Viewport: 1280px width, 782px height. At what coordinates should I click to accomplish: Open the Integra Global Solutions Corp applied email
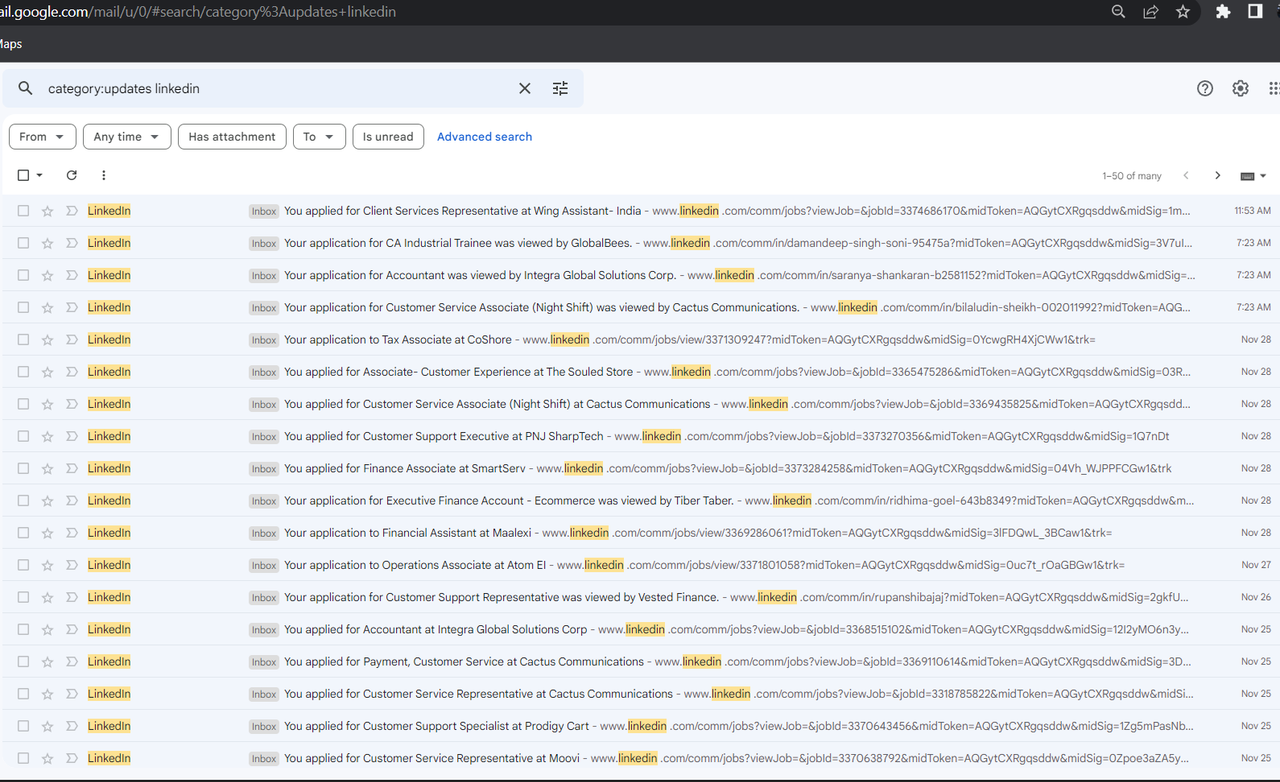pyautogui.click(x=640, y=630)
